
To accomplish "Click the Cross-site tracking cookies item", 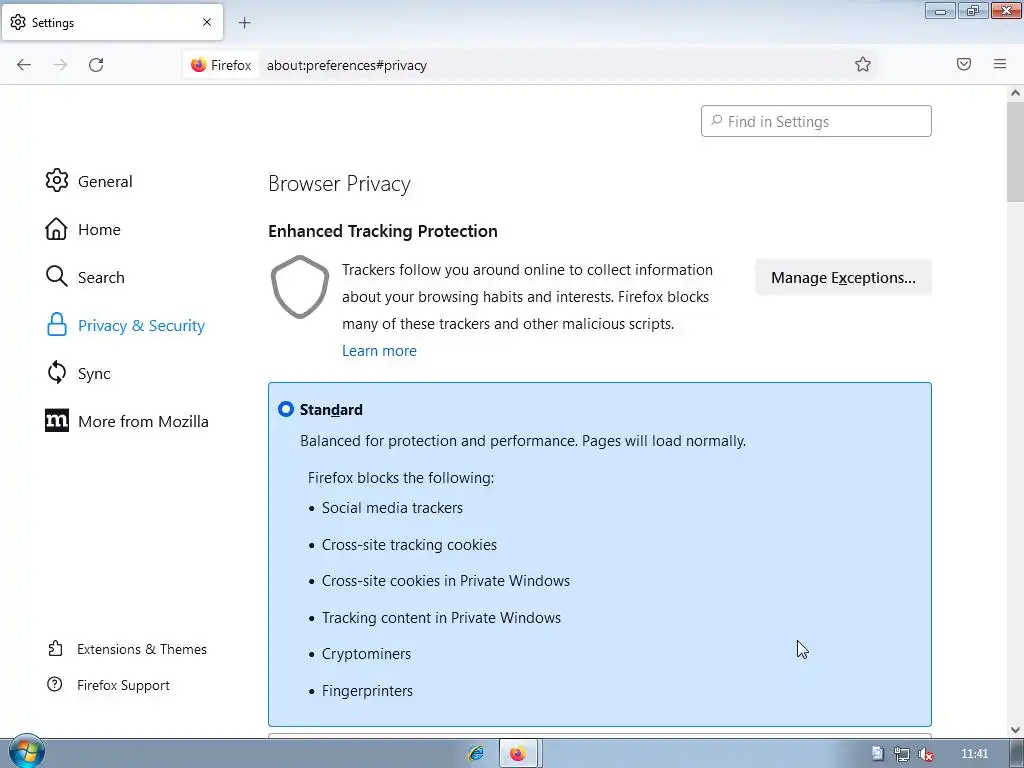I will click(x=409, y=545).
